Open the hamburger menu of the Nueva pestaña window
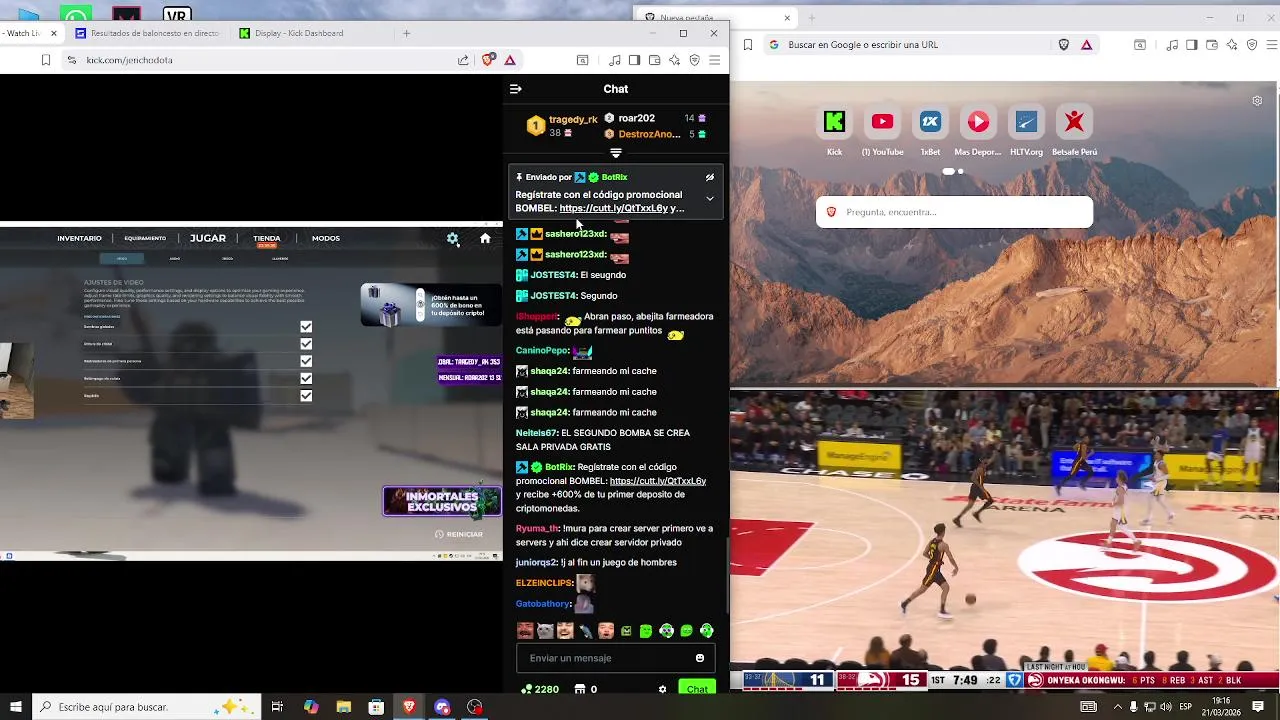The height and width of the screenshot is (720, 1280). (x=1270, y=44)
